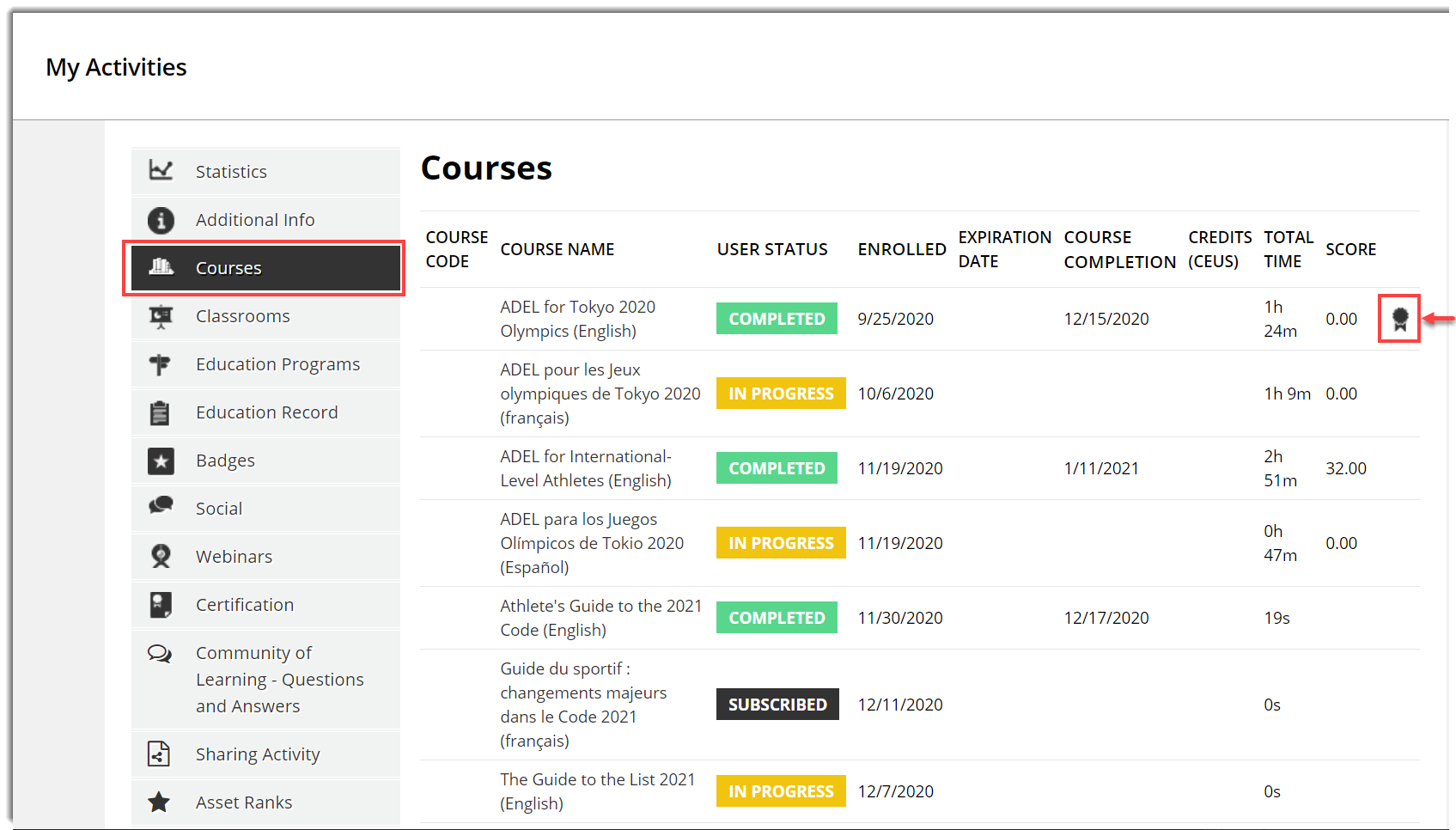Go to Badges section
Screen dimensions: 1456x830
[x=265, y=461]
